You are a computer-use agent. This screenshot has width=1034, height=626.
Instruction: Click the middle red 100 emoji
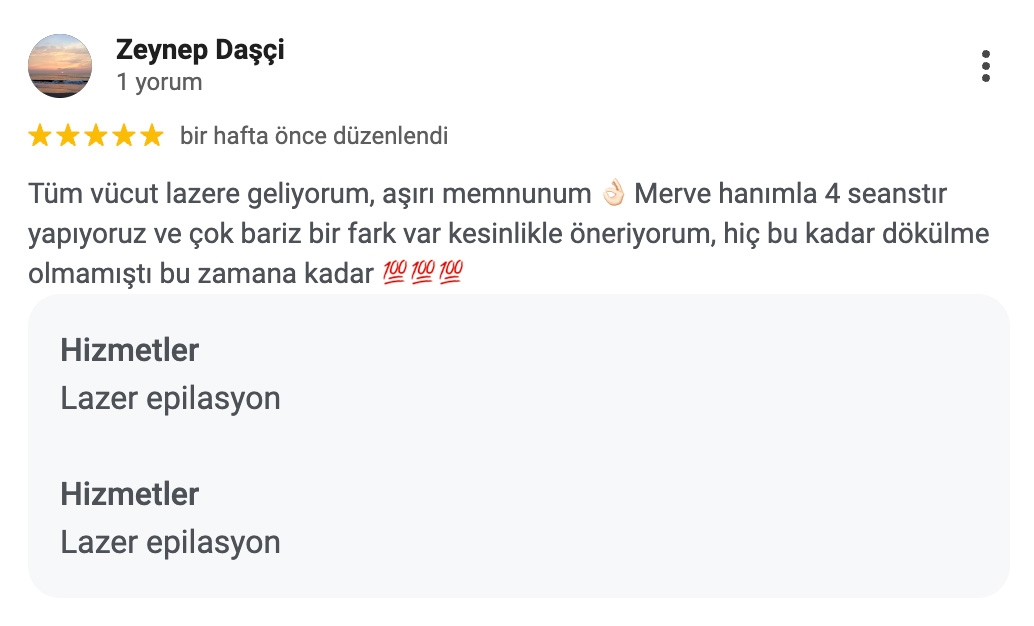[424, 274]
